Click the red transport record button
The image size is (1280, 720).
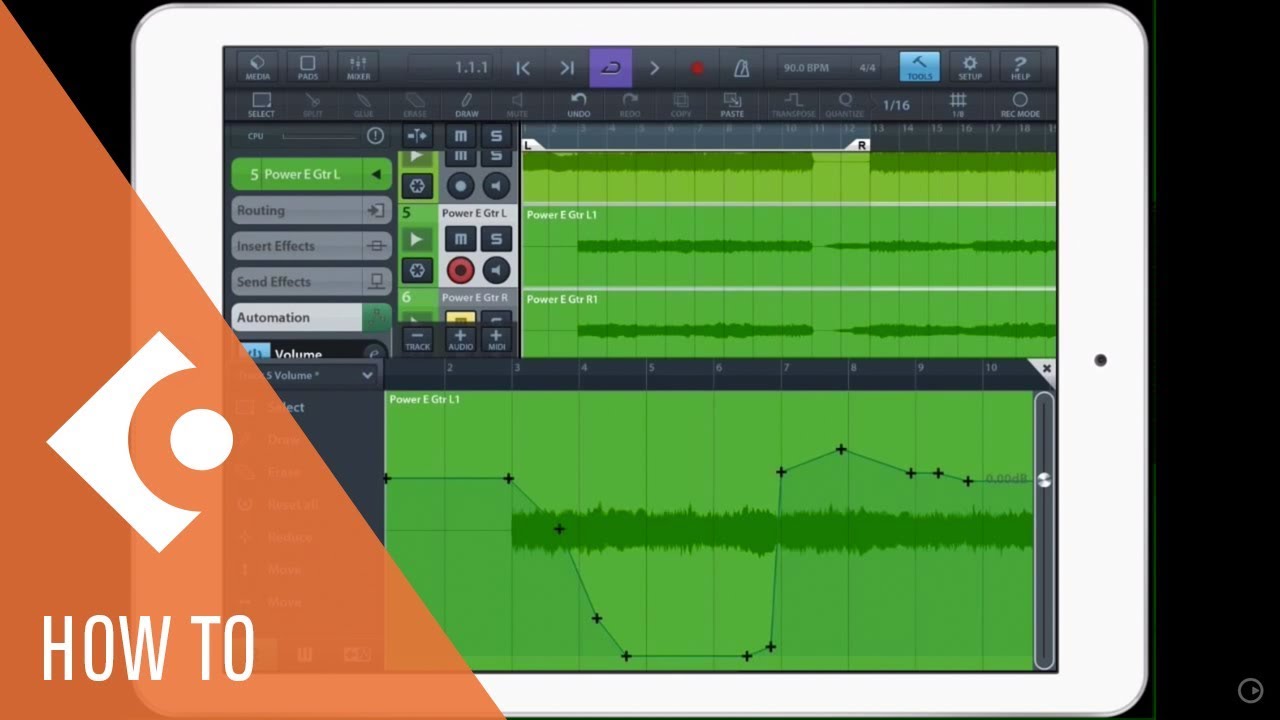(698, 68)
